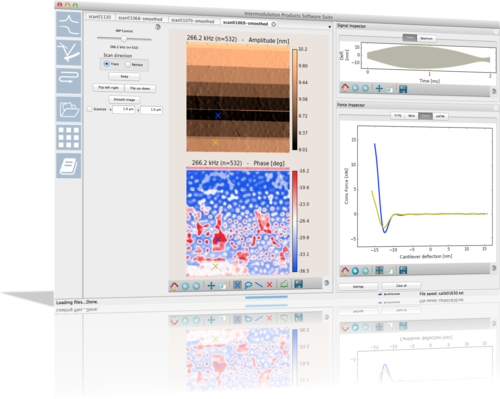Viewport: 500px width, 399px height.
Task: Select Work tab in Force Inspector
Action: tap(411, 116)
